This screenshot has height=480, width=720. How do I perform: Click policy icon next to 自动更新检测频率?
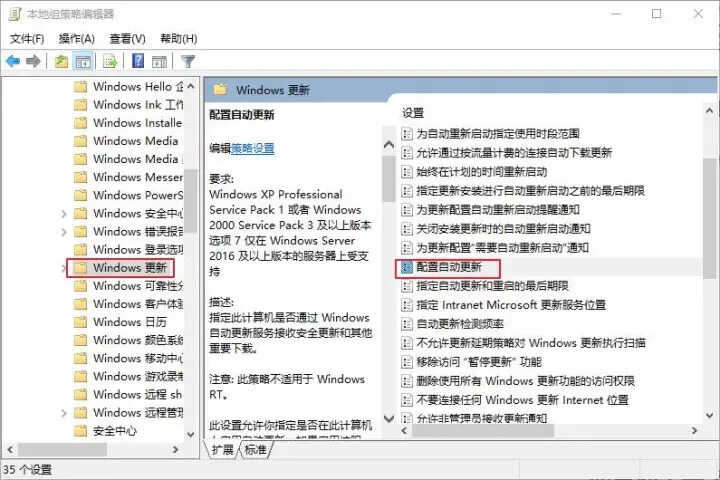pos(406,324)
